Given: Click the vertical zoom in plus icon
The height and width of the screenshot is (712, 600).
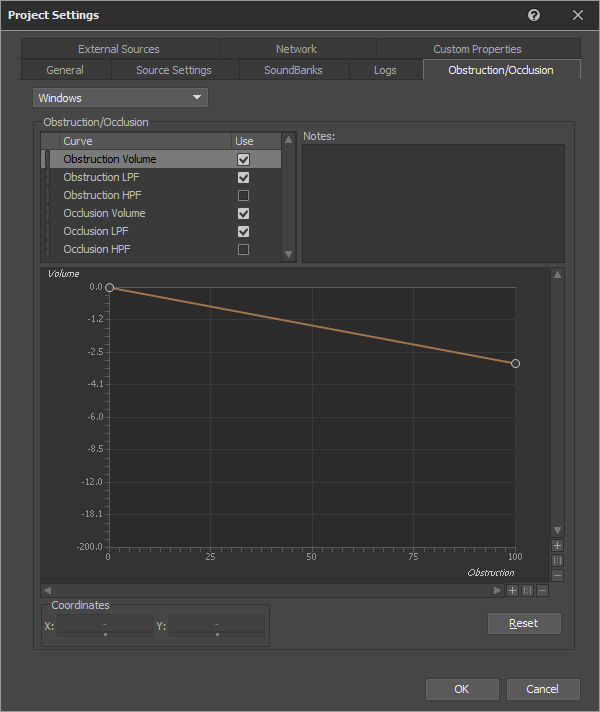Looking at the screenshot, I should (x=557, y=546).
